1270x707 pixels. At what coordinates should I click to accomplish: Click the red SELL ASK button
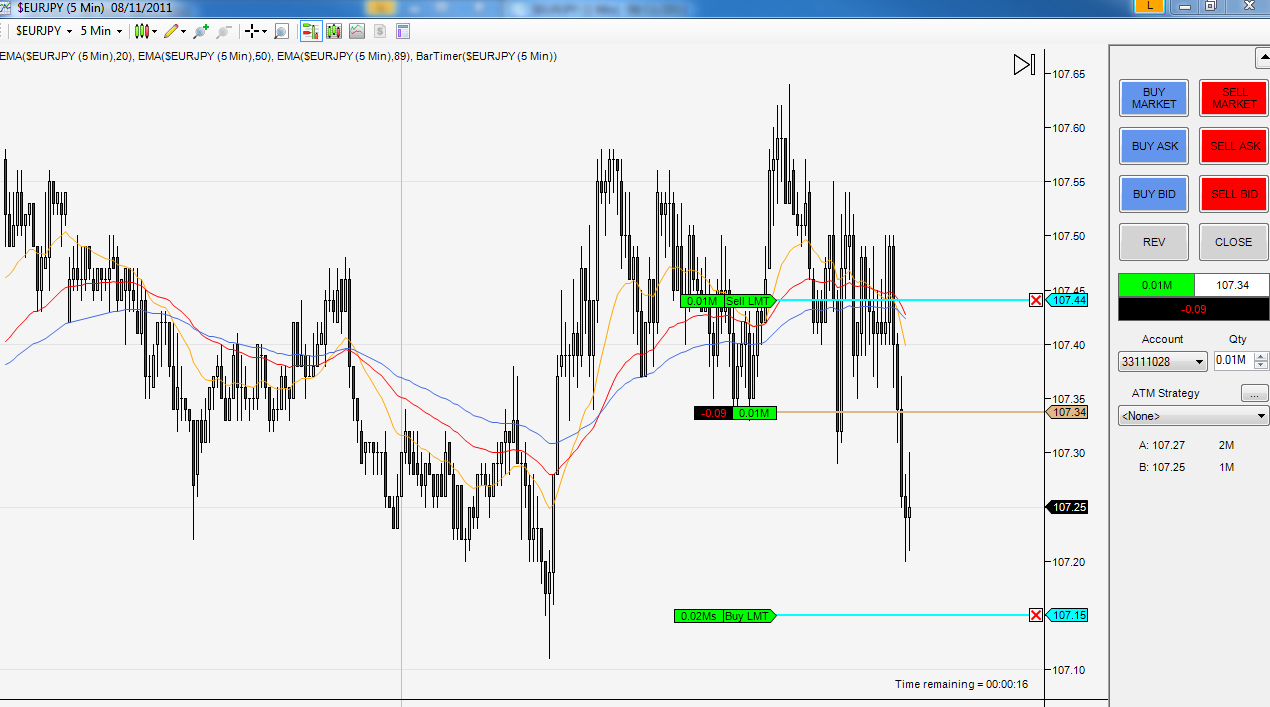pyautogui.click(x=1234, y=146)
